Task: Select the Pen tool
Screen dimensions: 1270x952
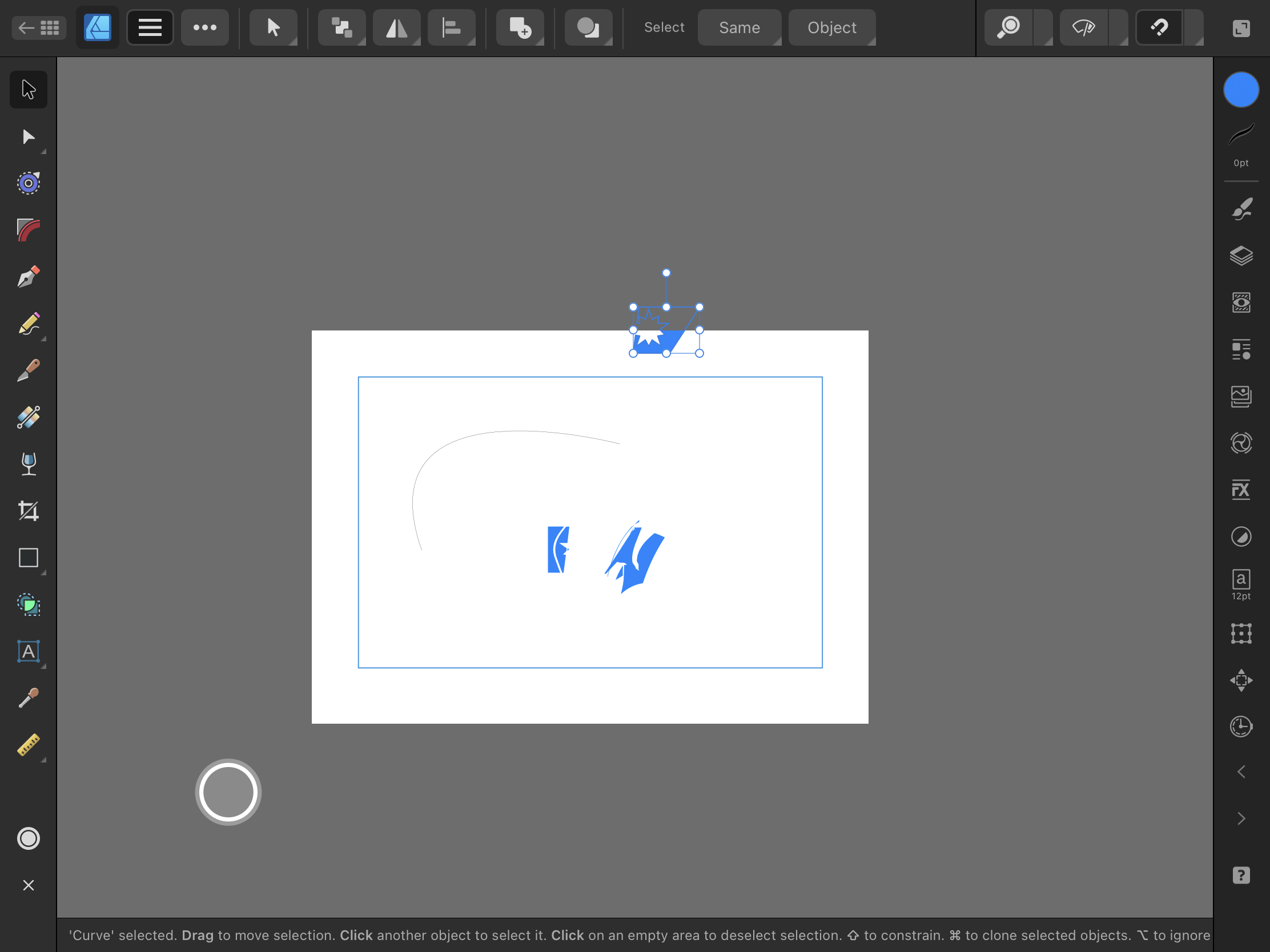Action: 28,277
